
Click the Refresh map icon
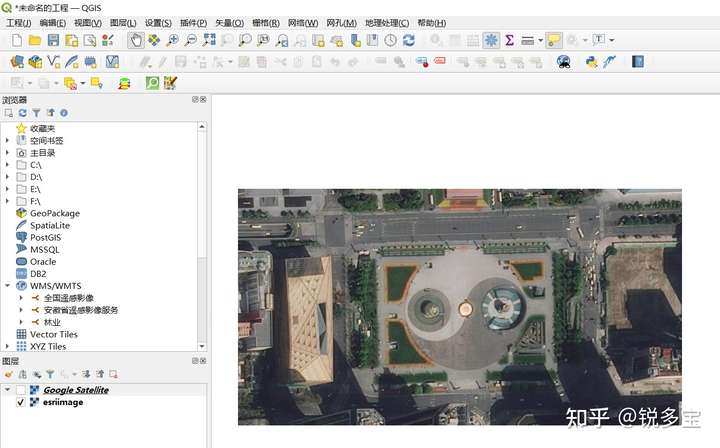point(408,40)
